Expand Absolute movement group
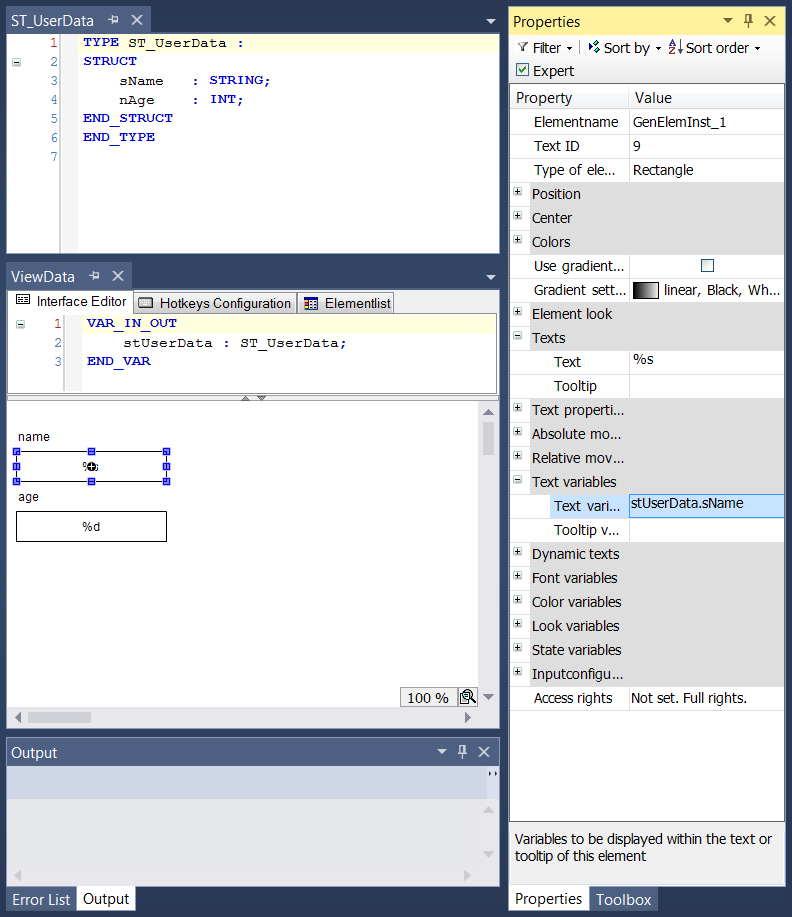The height and width of the screenshot is (917, 792). [518, 432]
